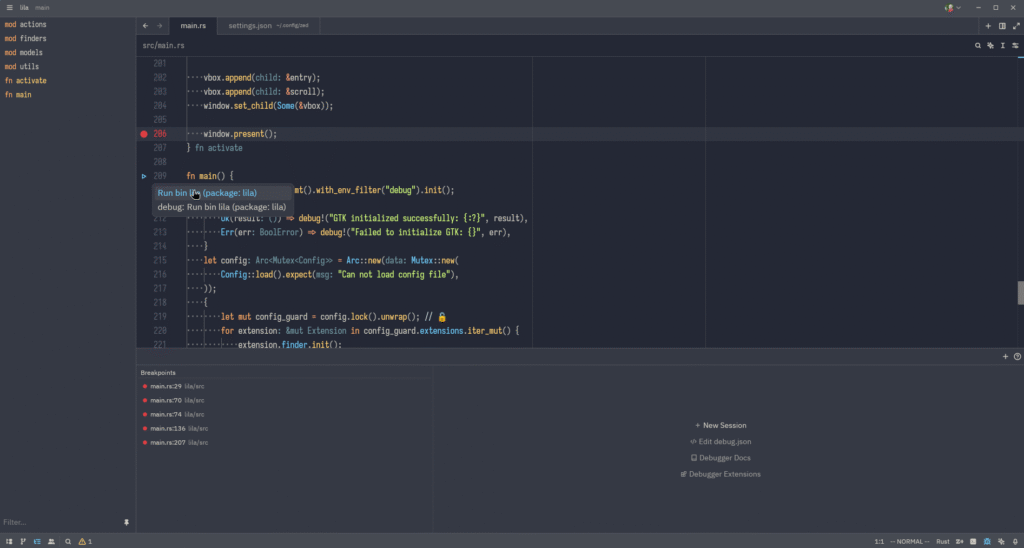
Task: Open project search magnifier in status bar
Action: coord(68,541)
